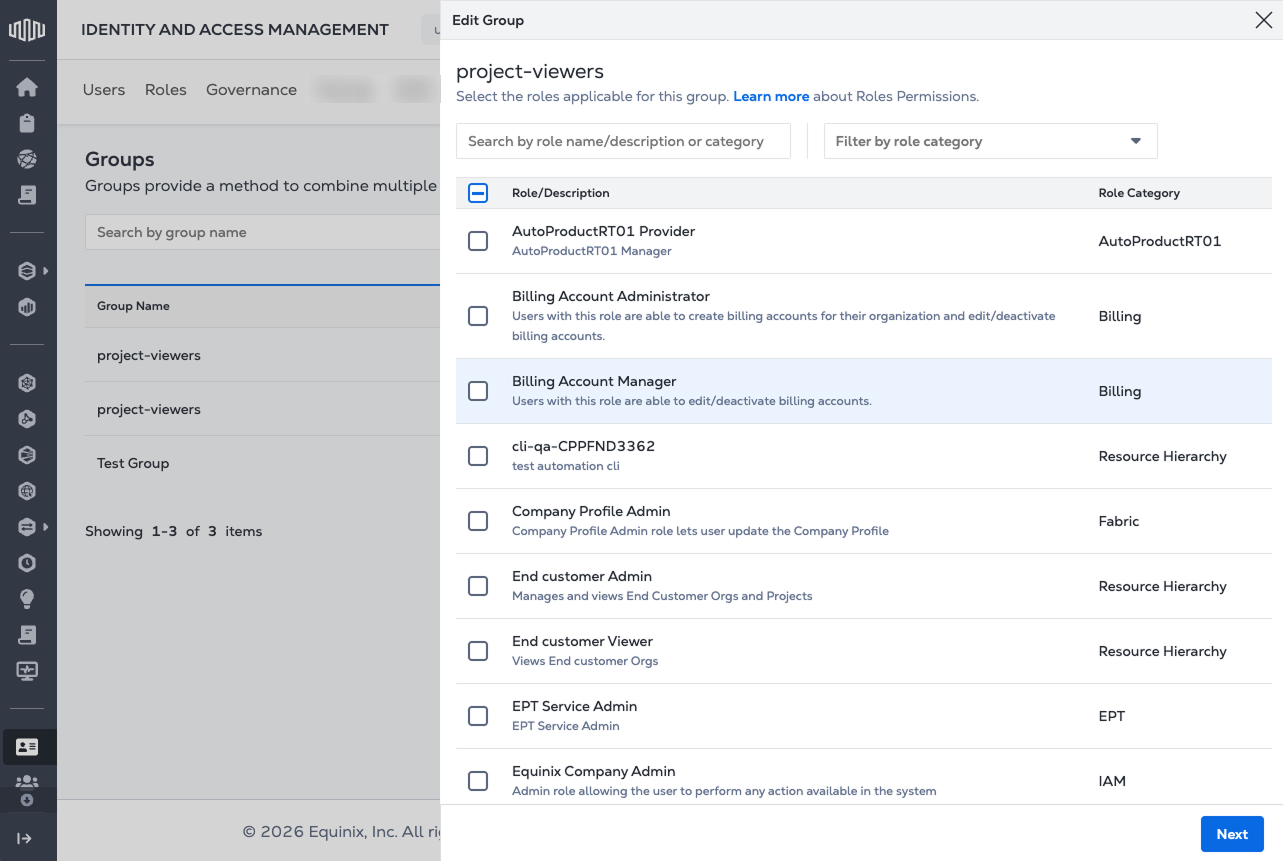
Task: Close the Edit Group panel
Action: (x=1263, y=20)
